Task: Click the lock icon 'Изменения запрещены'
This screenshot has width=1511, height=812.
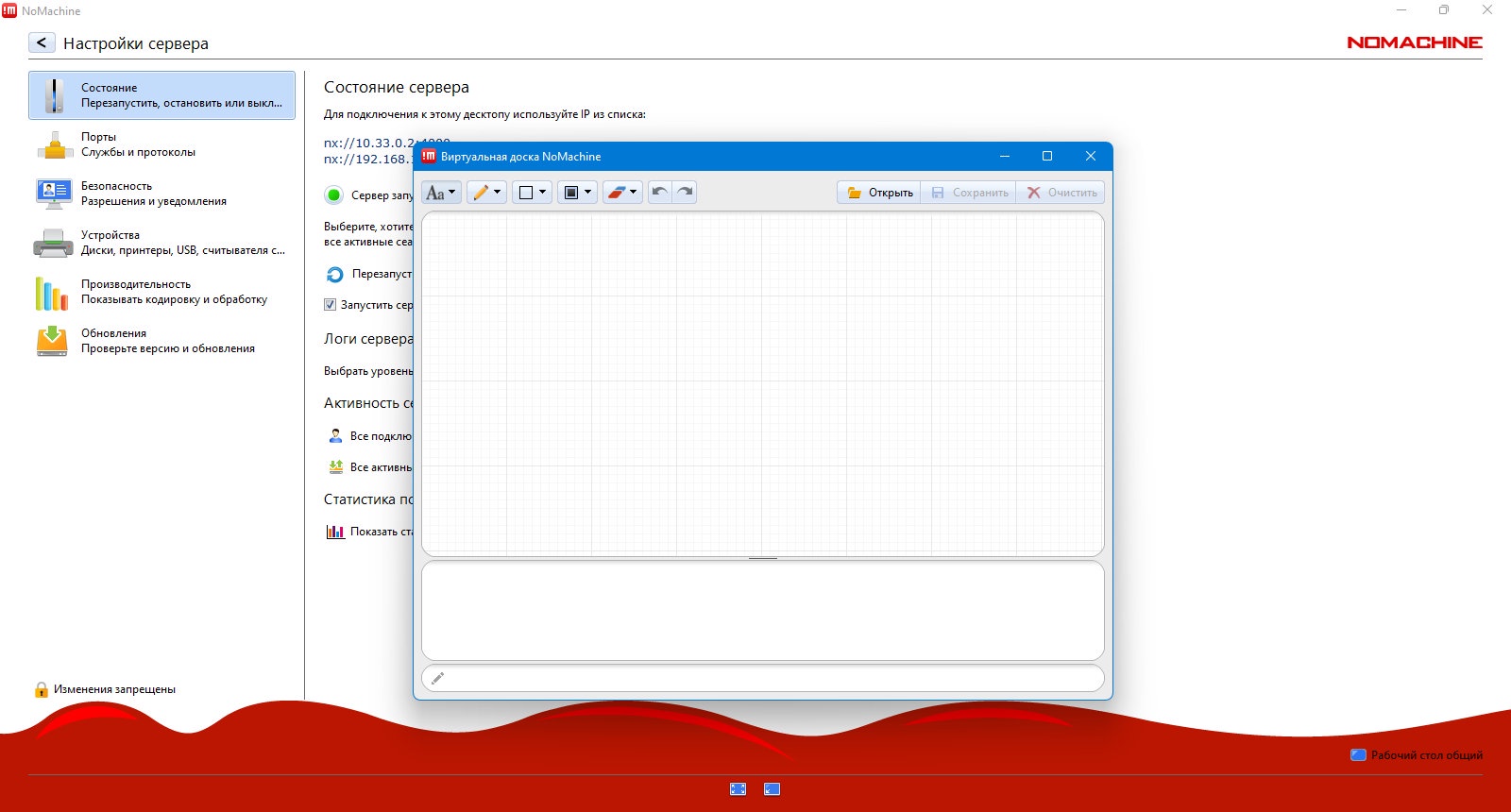Action: 42,689
